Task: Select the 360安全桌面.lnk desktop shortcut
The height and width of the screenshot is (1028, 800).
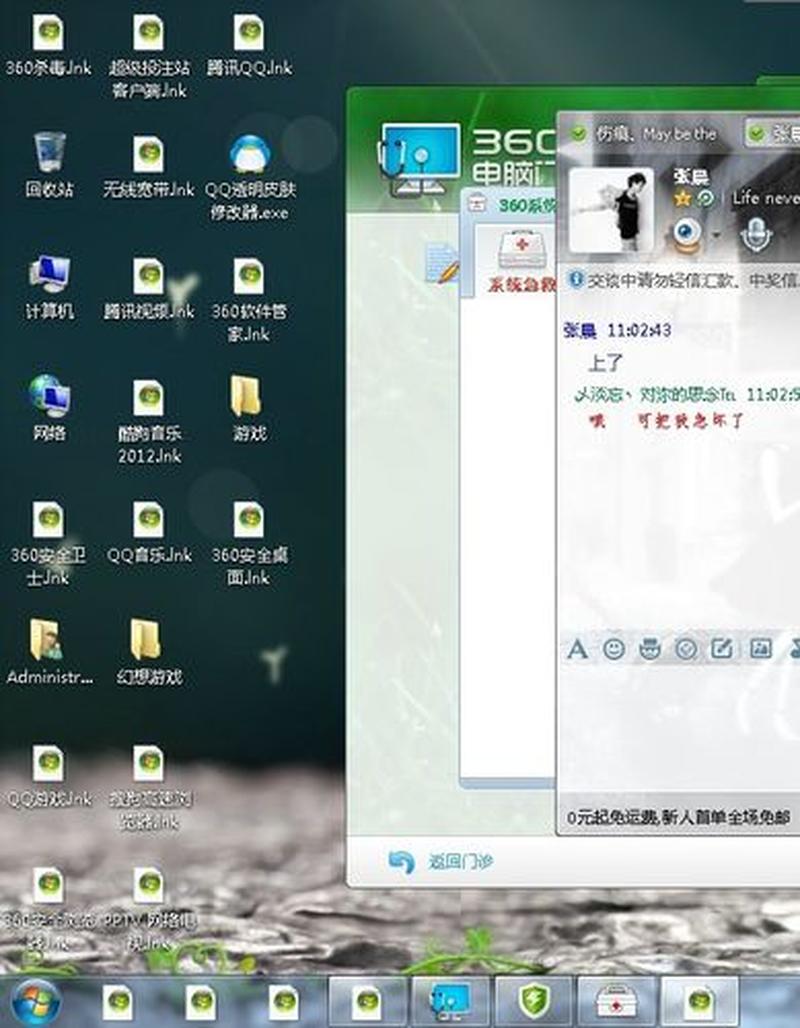Action: point(249,543)
